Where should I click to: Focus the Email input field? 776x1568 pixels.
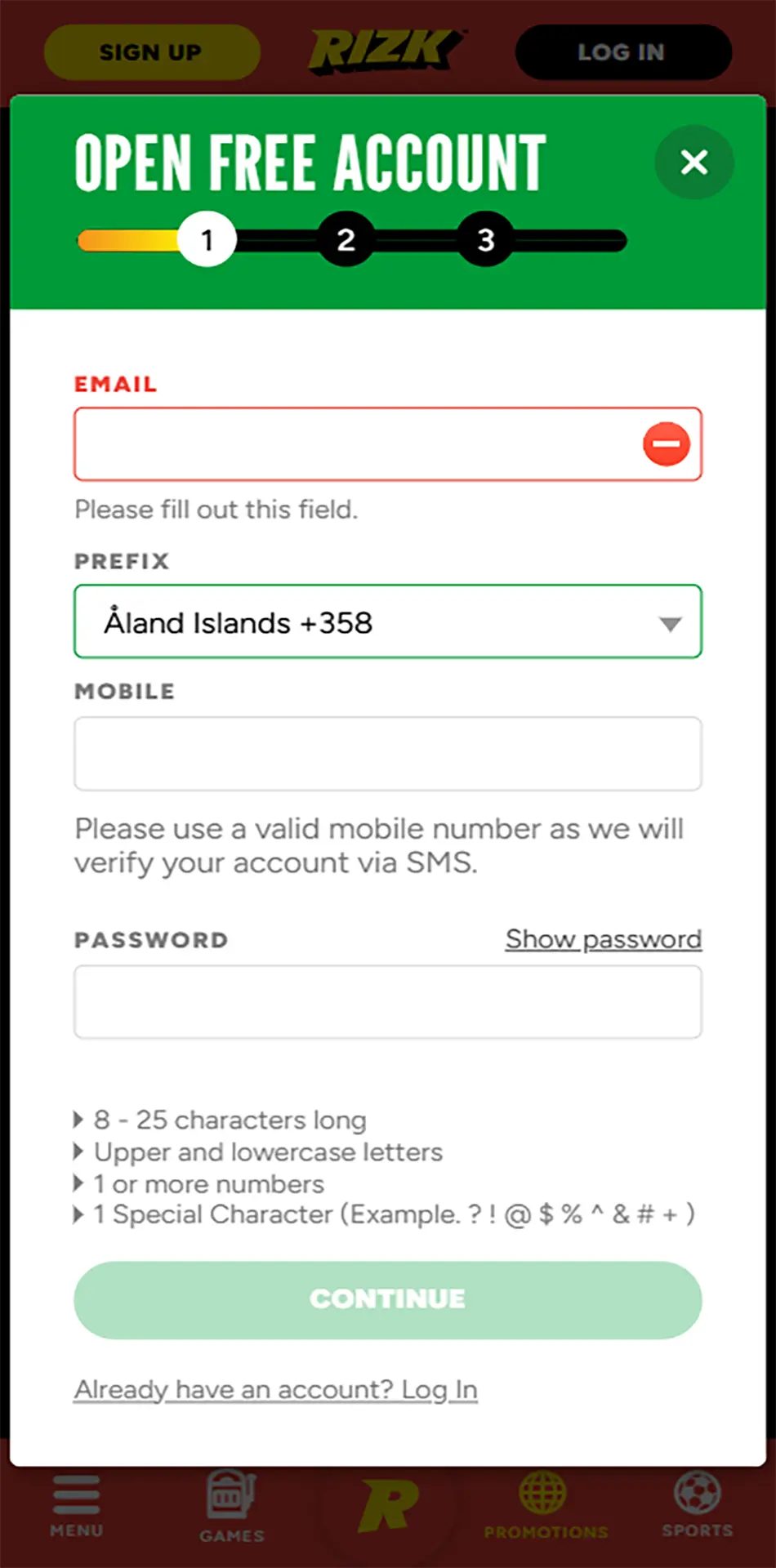[355, 444]
